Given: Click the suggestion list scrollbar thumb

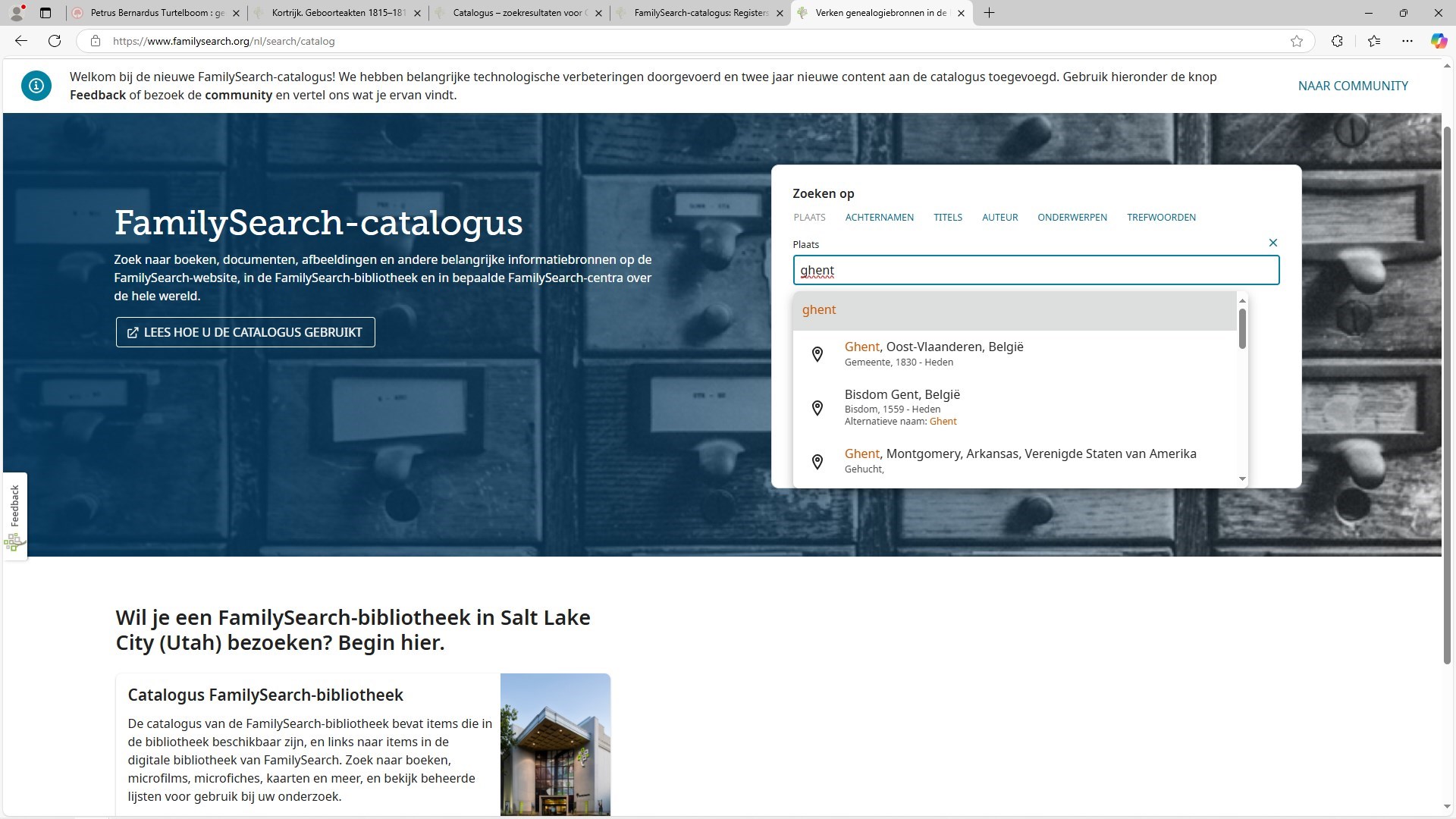Looking at the screenshot, I should [x=1242, y=328].
